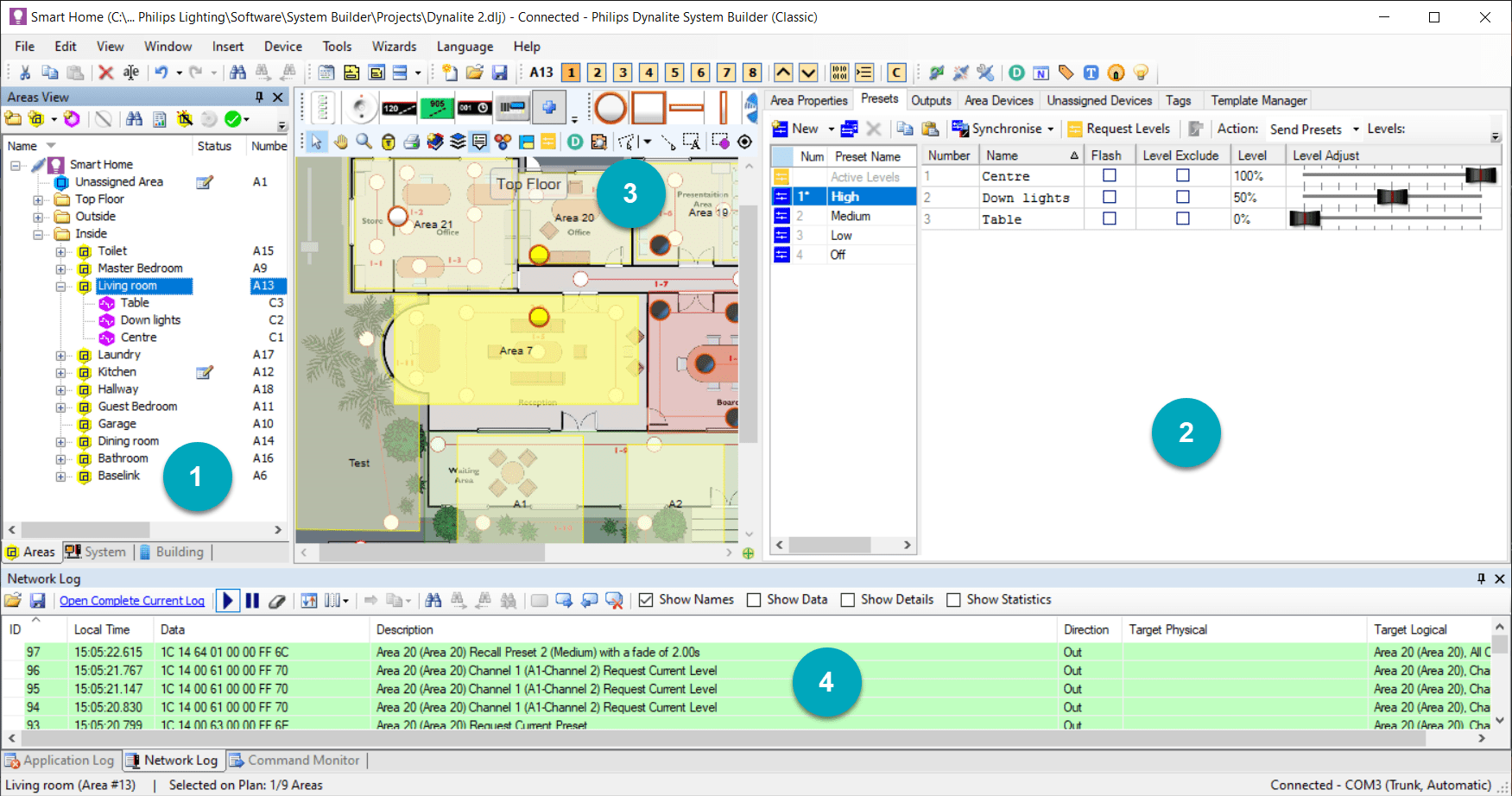Expand the Top Floor tree node
The height and width of the screenshot is (796, 1512).
[38, 199]
